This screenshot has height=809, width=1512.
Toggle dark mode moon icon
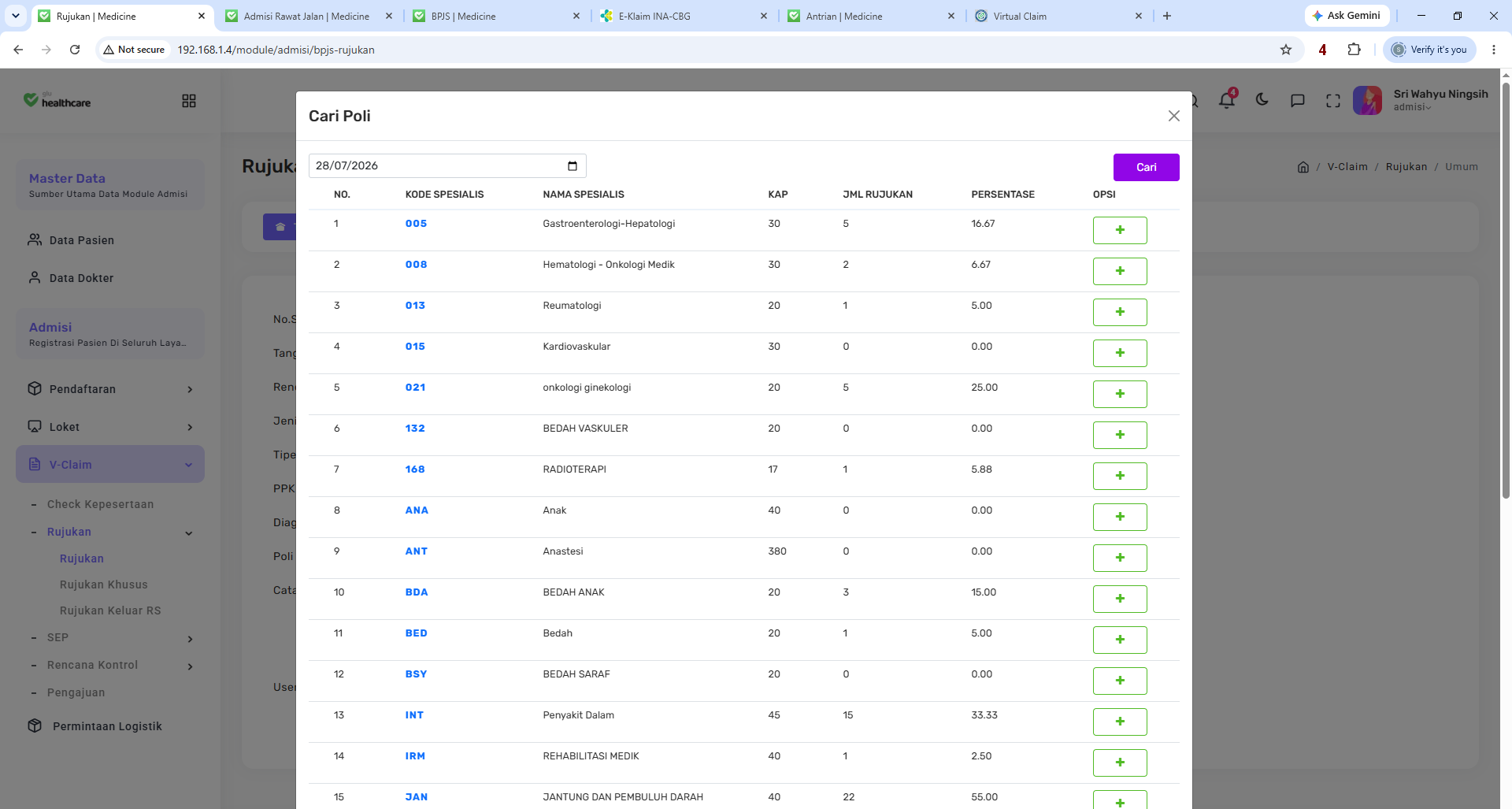pos(1262,100)
